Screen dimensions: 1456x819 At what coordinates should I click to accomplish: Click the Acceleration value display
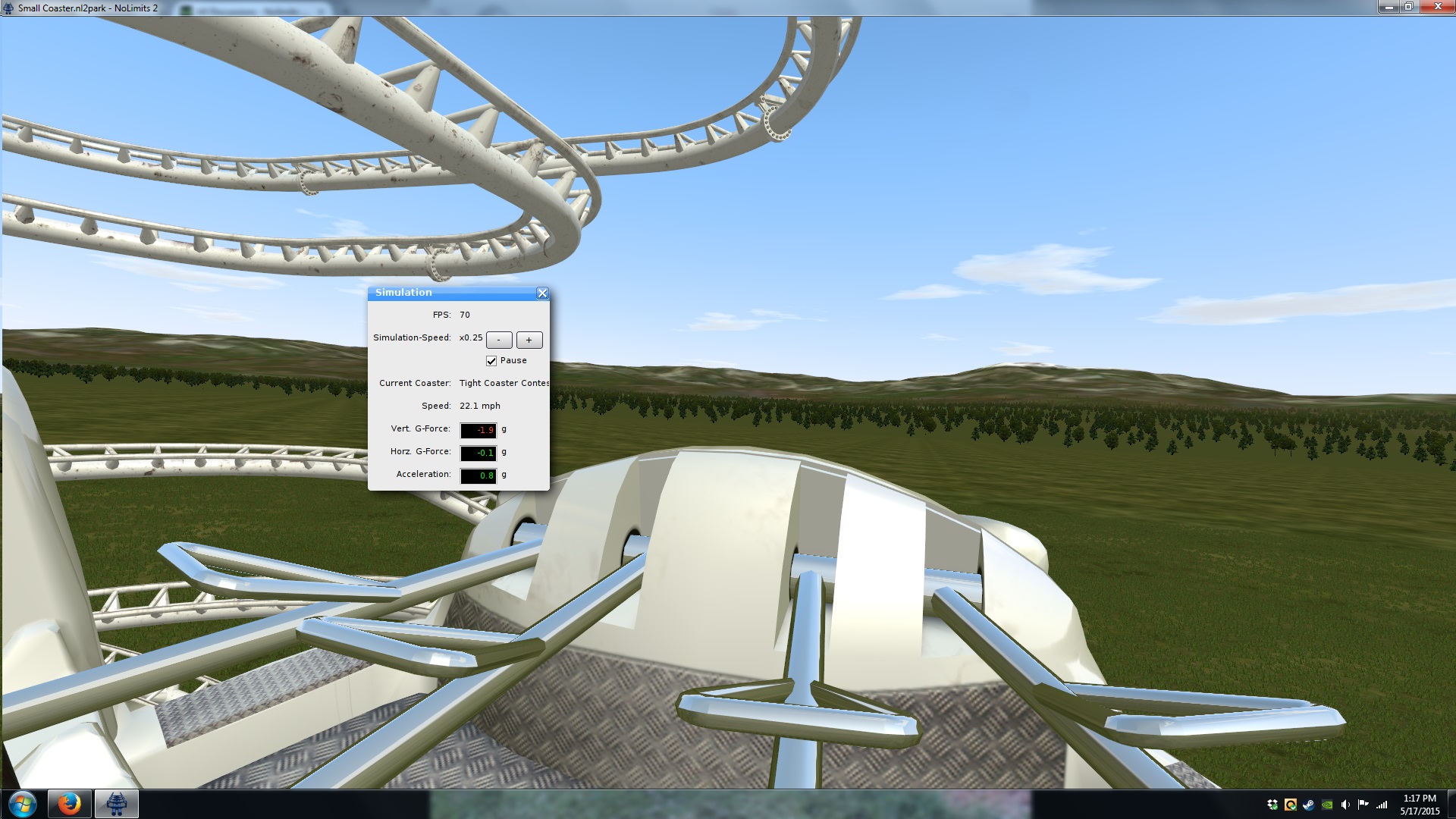pos(479,475)
